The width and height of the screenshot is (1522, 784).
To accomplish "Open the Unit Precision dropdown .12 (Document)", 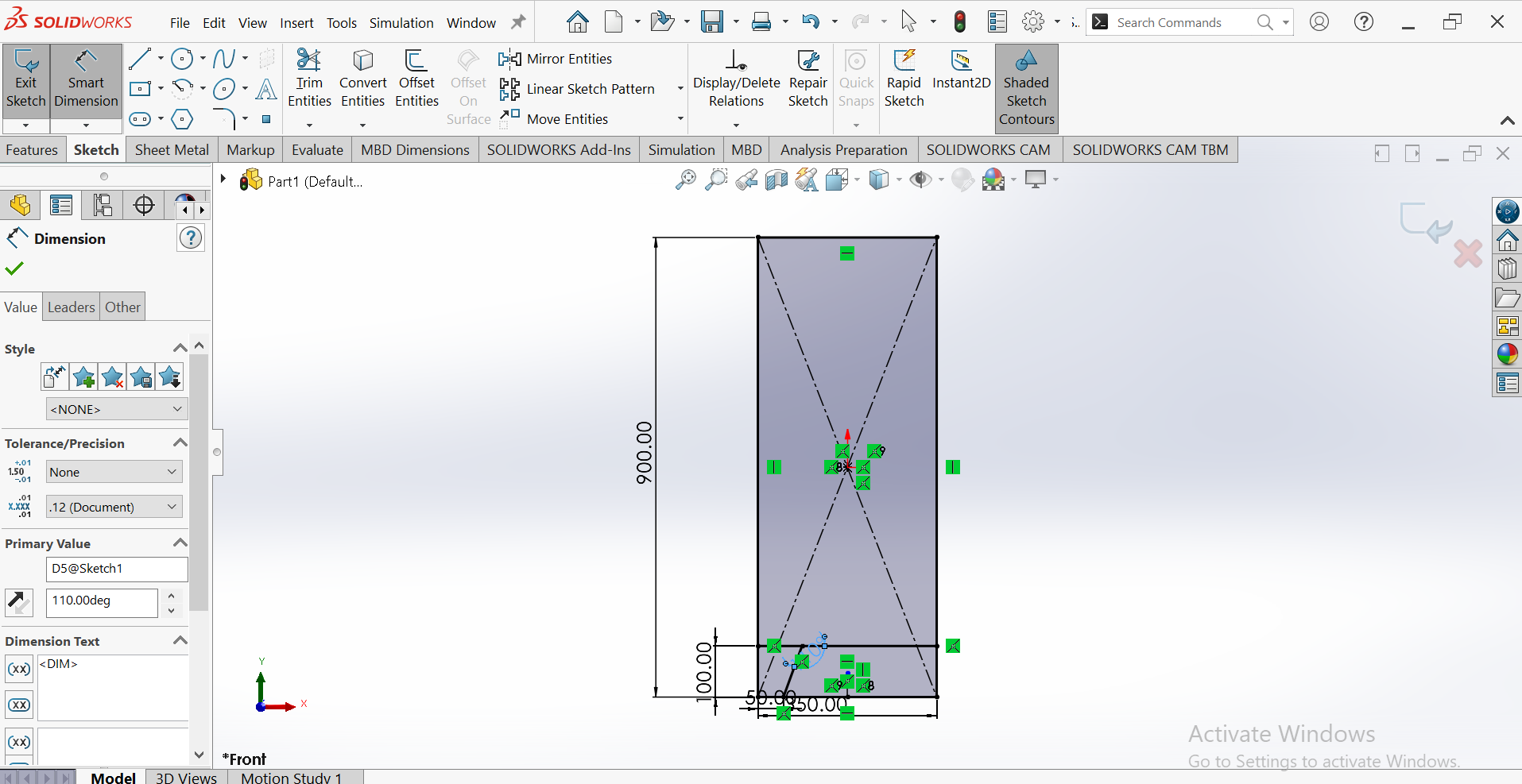I will pyautogui.click(x=114, y=507).
